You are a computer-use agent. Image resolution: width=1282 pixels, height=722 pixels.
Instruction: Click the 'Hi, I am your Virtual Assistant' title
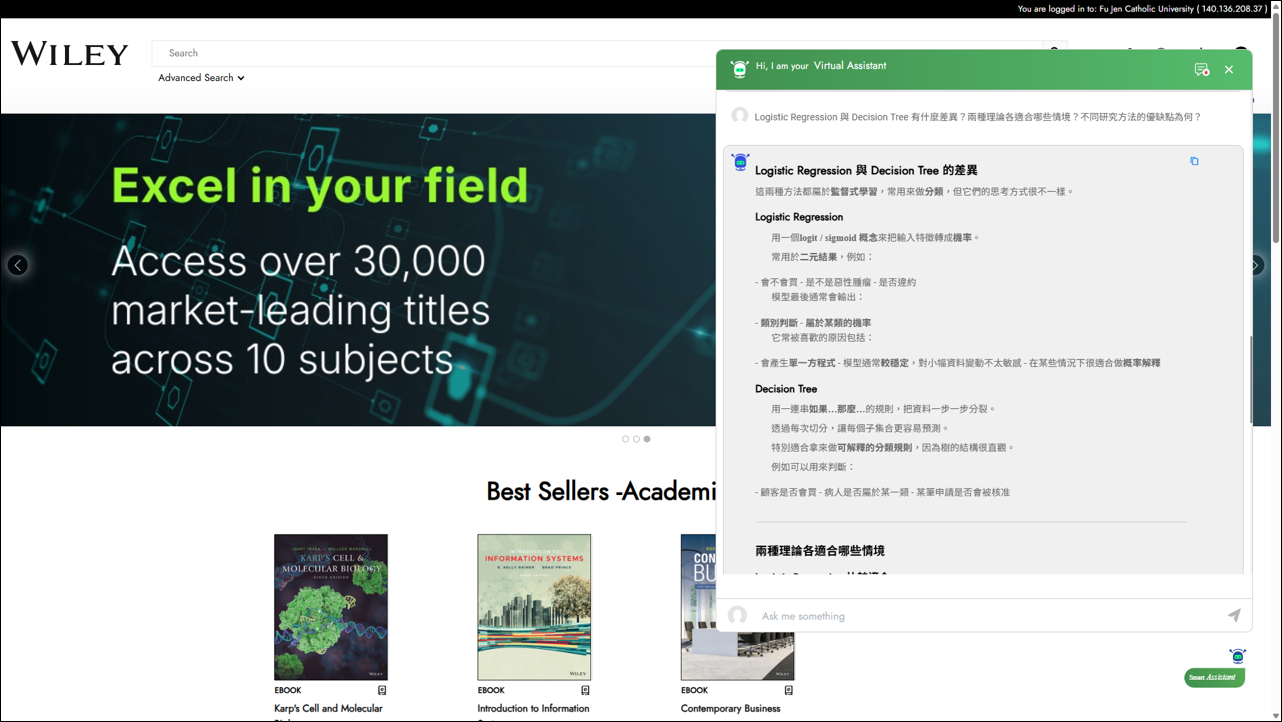point(821,66)
